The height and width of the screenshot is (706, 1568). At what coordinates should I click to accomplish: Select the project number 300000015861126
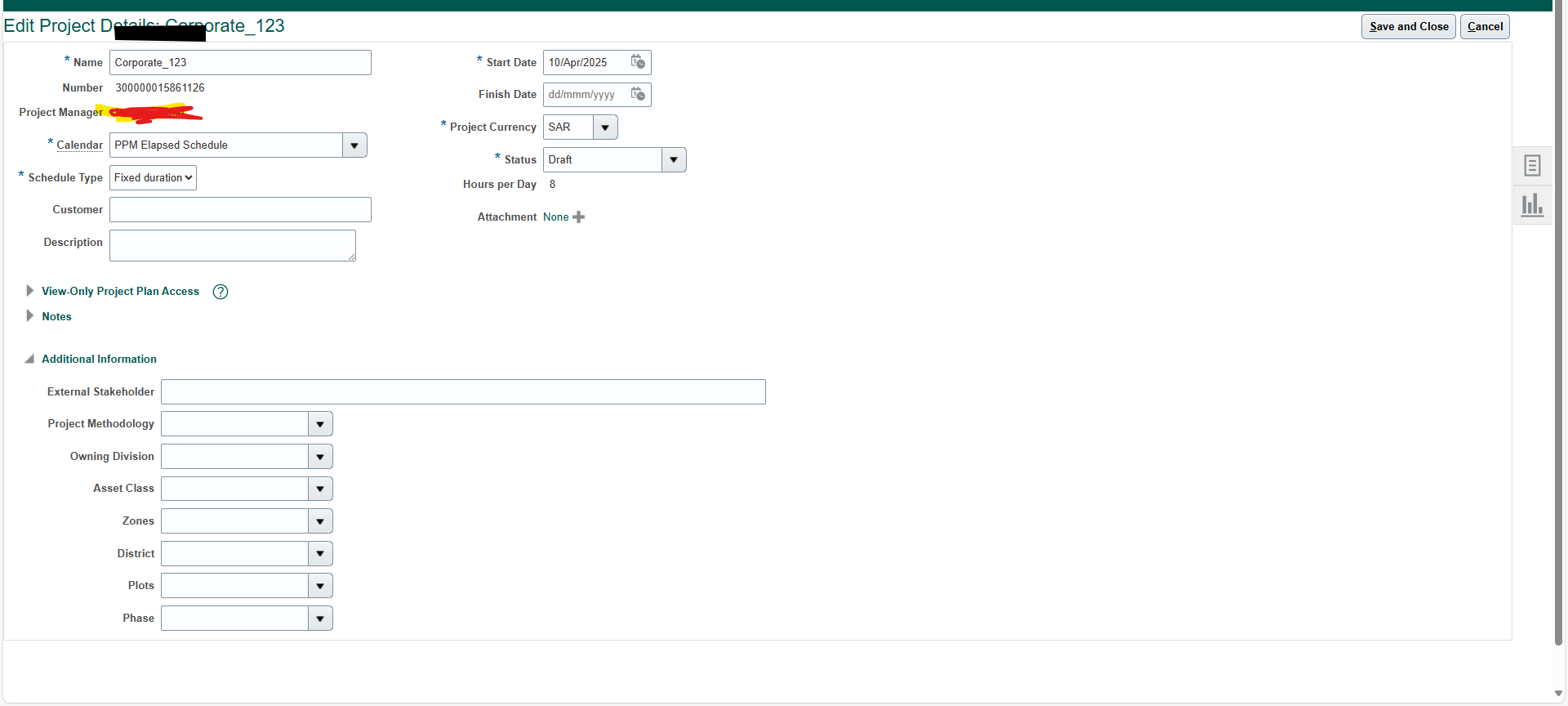(160, 87)
